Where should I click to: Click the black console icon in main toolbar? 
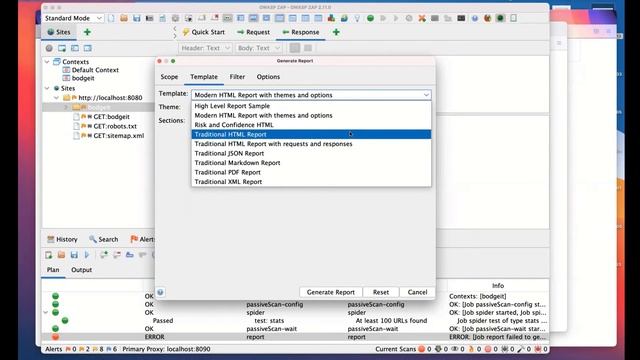461,18
